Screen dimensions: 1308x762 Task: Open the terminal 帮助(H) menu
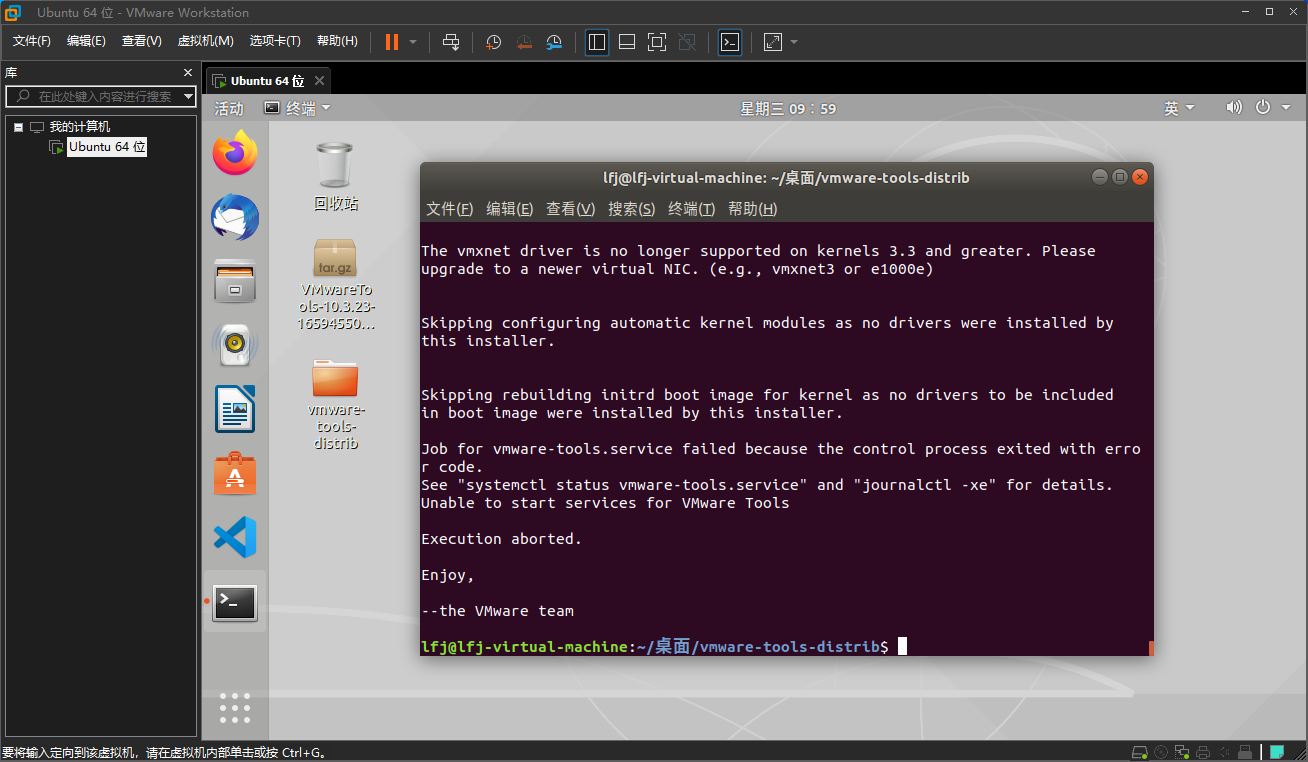point(753,209)
